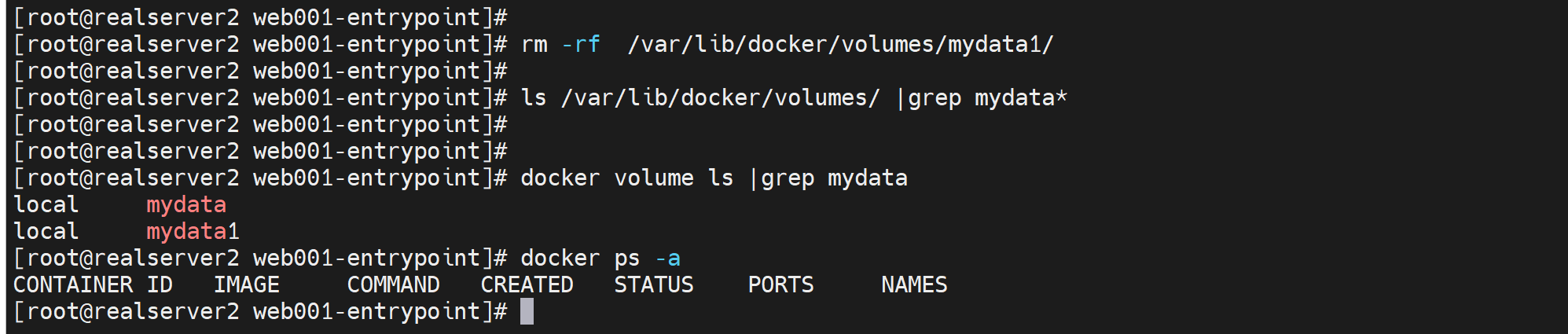Click the PORTS column header
Image resolution: width=1568 pixels, height=334 pixels.
(x=780, y=284)
